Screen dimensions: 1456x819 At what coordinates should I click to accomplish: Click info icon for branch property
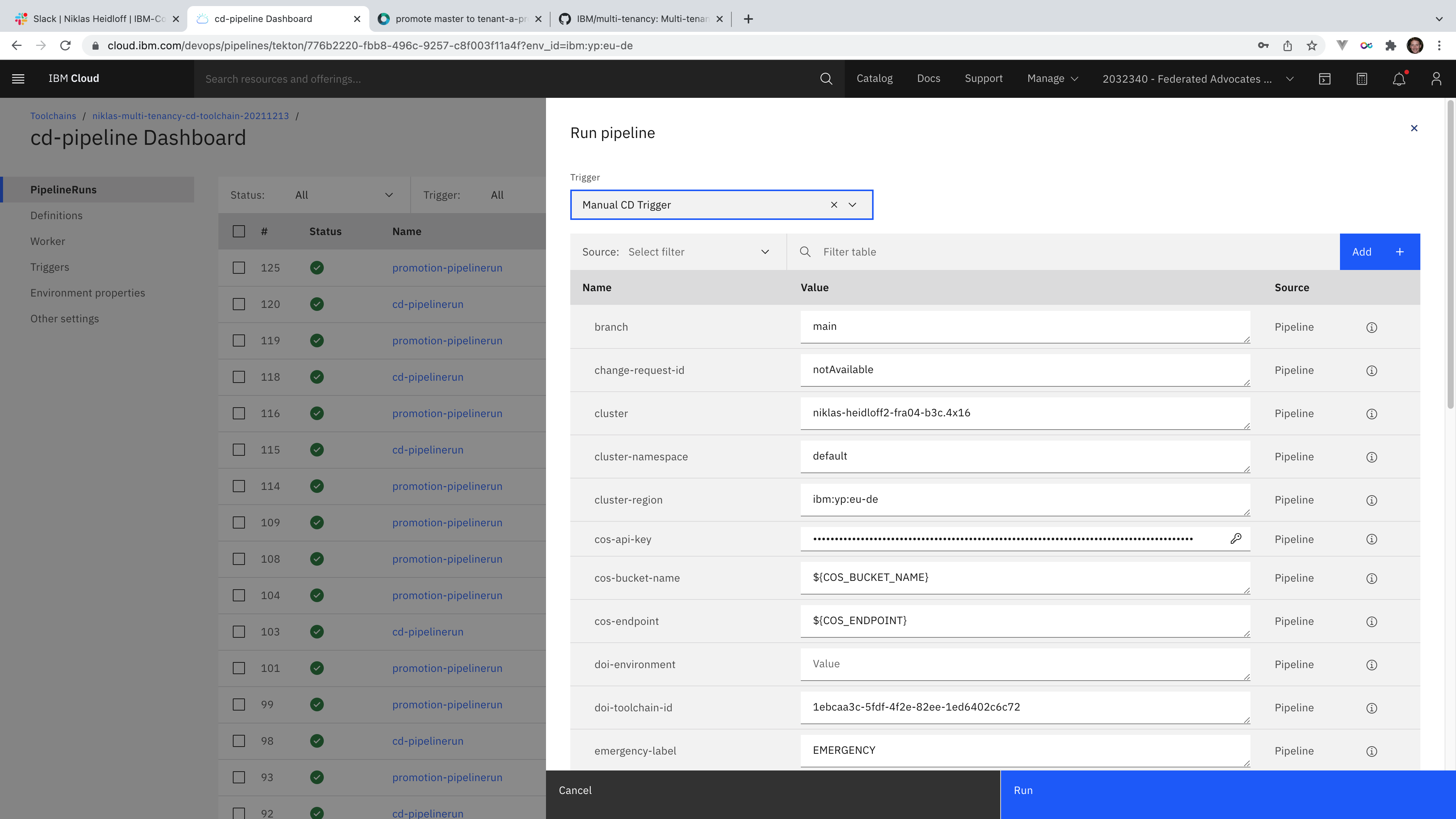pos(1371,327)
